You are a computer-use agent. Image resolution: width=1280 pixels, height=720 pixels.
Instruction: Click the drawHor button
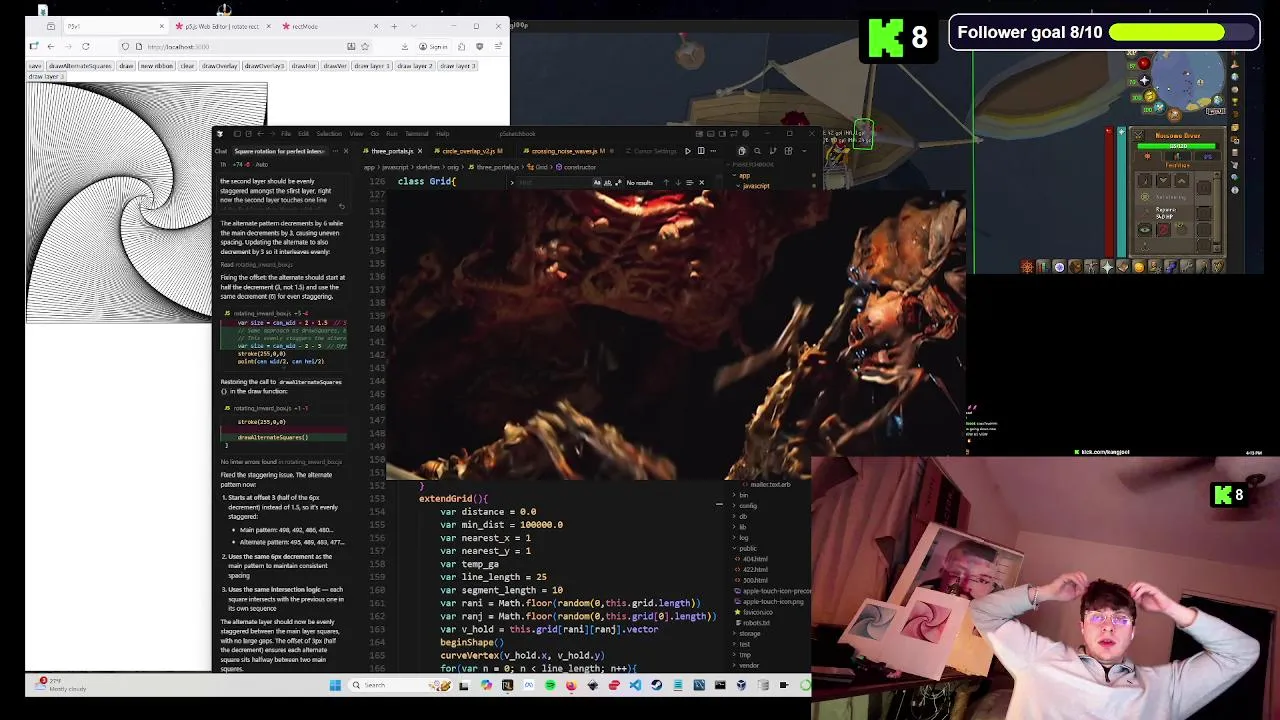point(303,66)
